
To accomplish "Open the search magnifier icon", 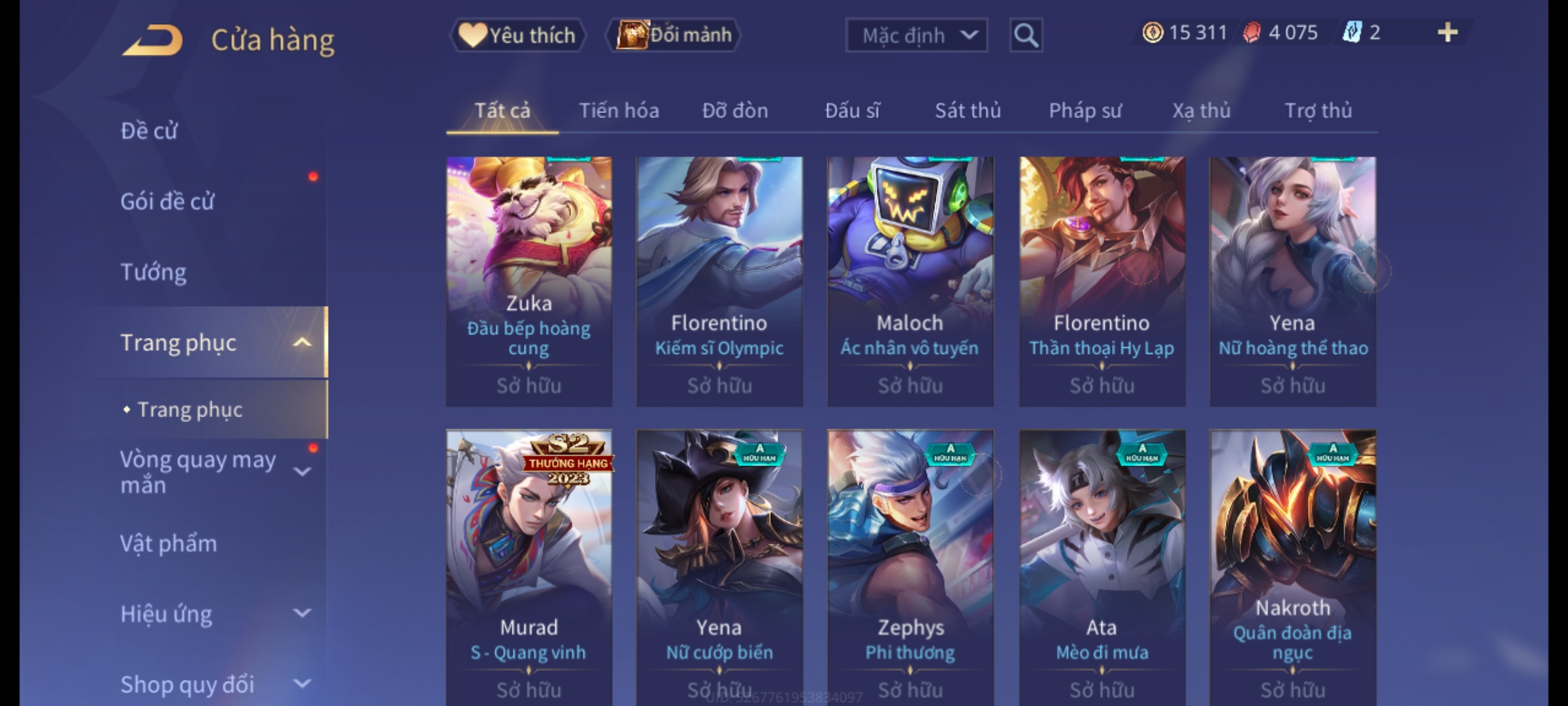I will (x=1026, y=35).
